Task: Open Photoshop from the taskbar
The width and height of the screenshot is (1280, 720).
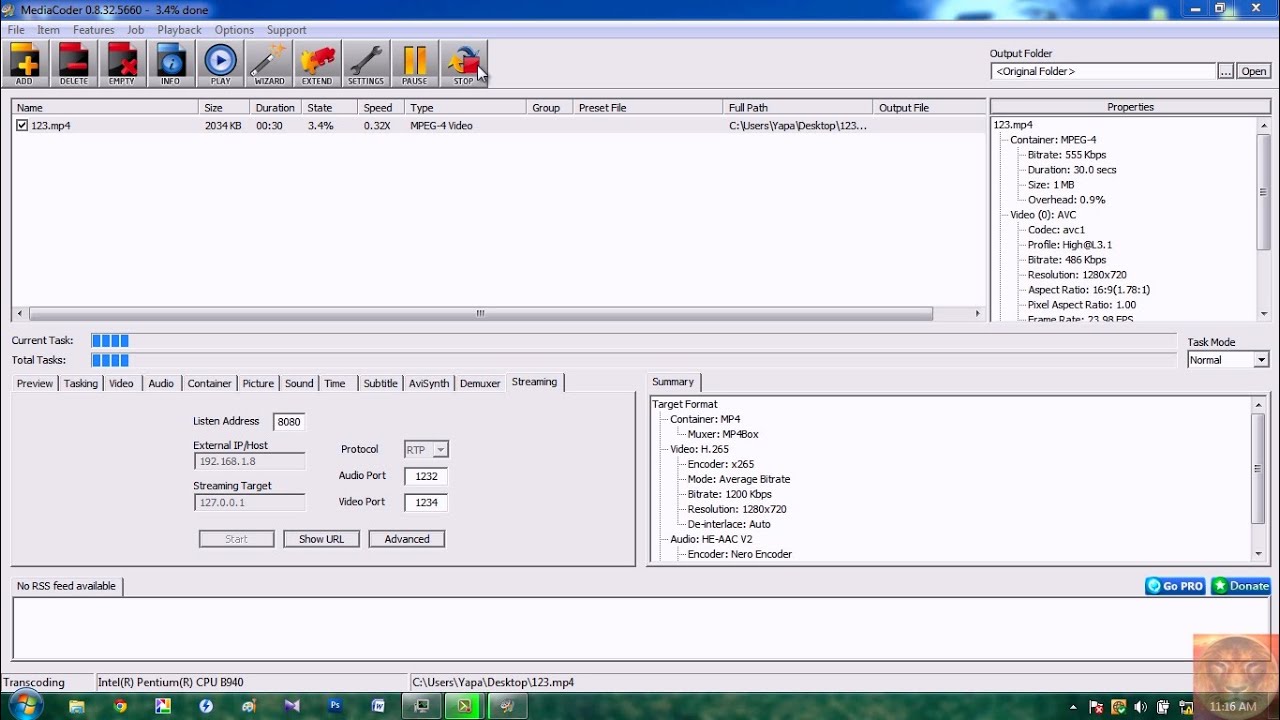Action: click(x=335, y=706)
